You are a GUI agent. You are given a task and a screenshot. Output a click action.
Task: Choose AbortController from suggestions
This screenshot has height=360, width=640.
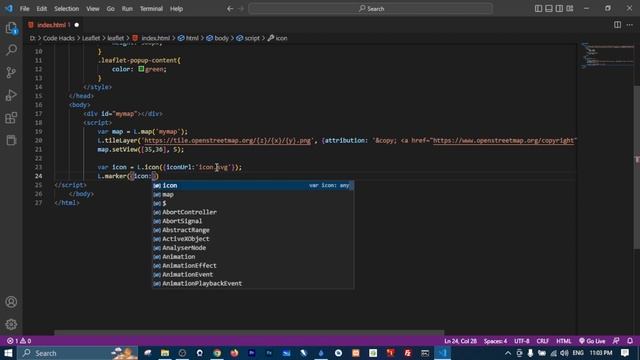point(253,212)
